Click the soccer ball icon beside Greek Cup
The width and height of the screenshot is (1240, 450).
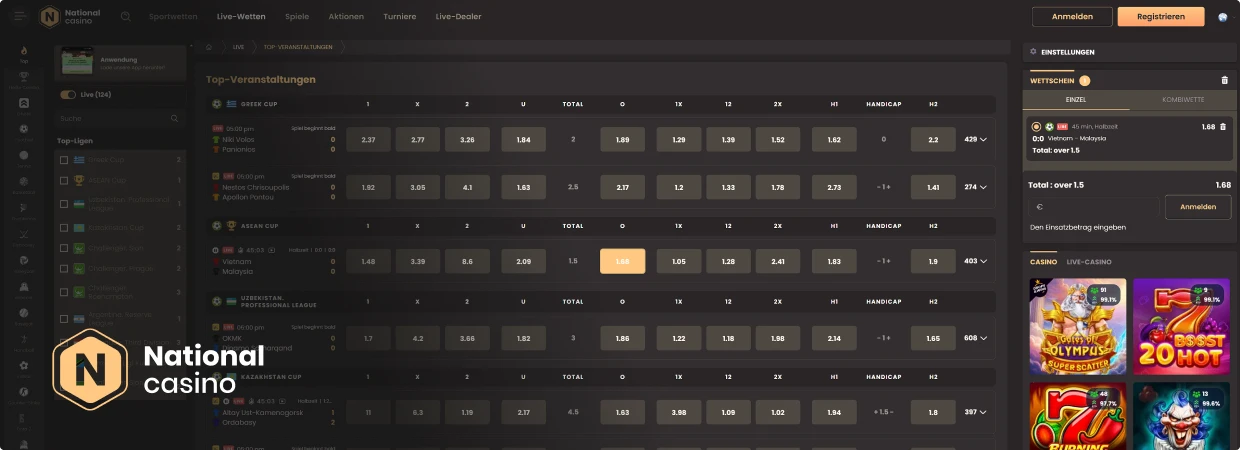pyautogui.click(x=217, y=103)
